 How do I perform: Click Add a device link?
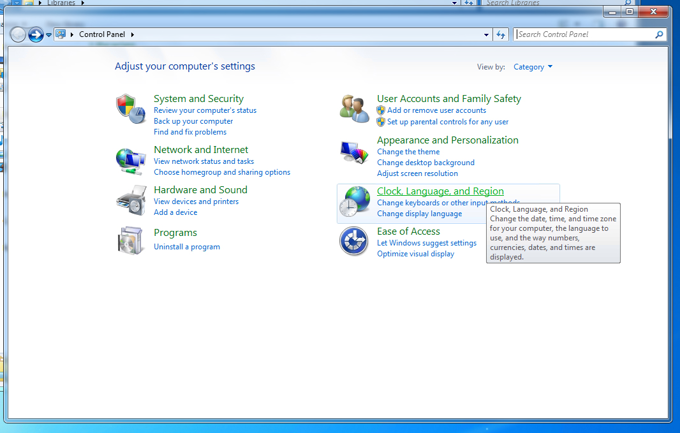pyautogui.click(x=175, y=212)
